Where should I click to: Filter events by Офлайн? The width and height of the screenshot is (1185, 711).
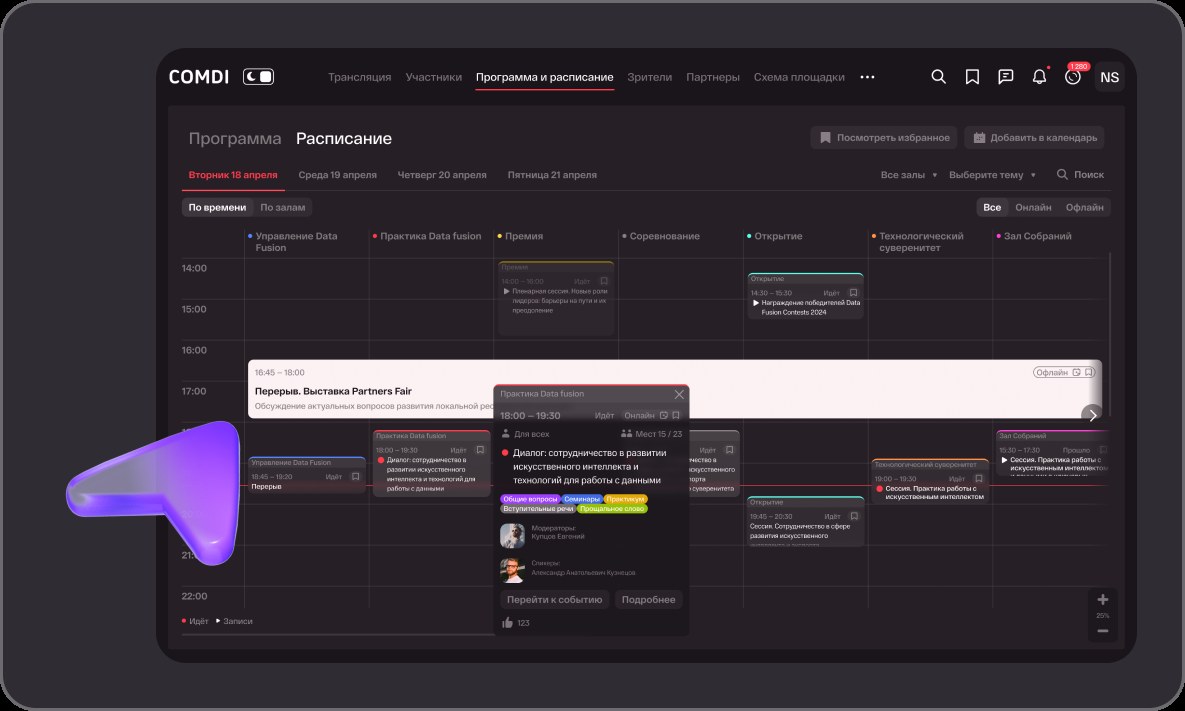pyautogui.click(x=1084, y=207)
